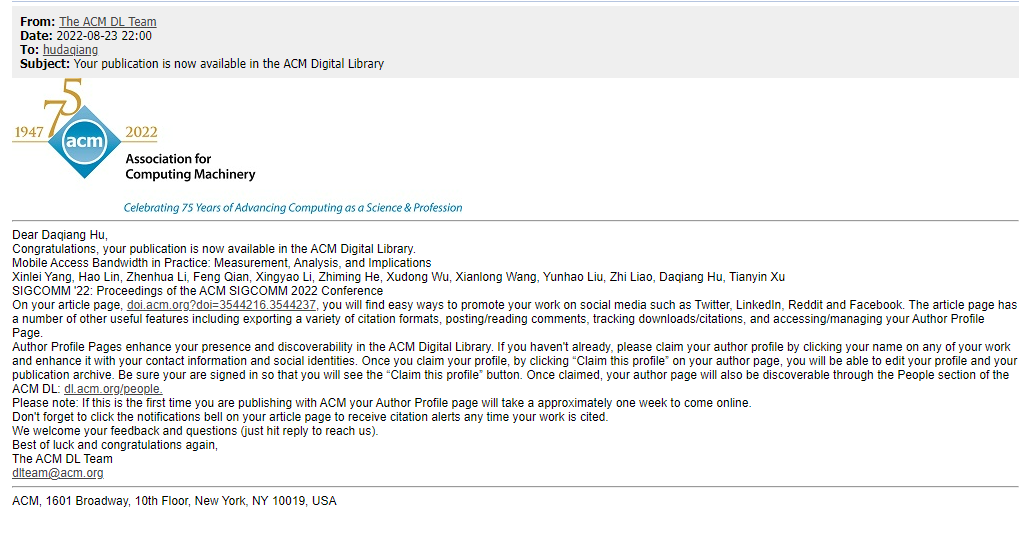Visit the dl.acm.org/people link
This screenshot has width=1030, height=536.
click(113, 389)
